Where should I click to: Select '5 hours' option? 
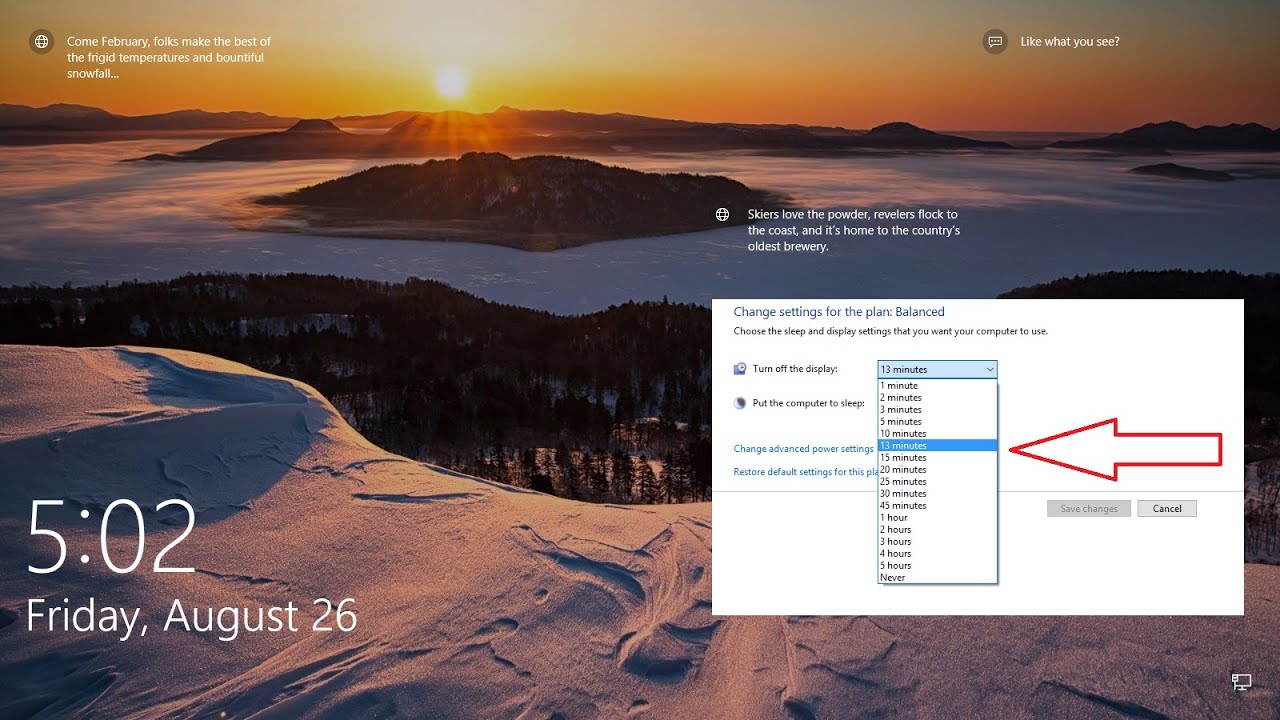tap(937, 566)
